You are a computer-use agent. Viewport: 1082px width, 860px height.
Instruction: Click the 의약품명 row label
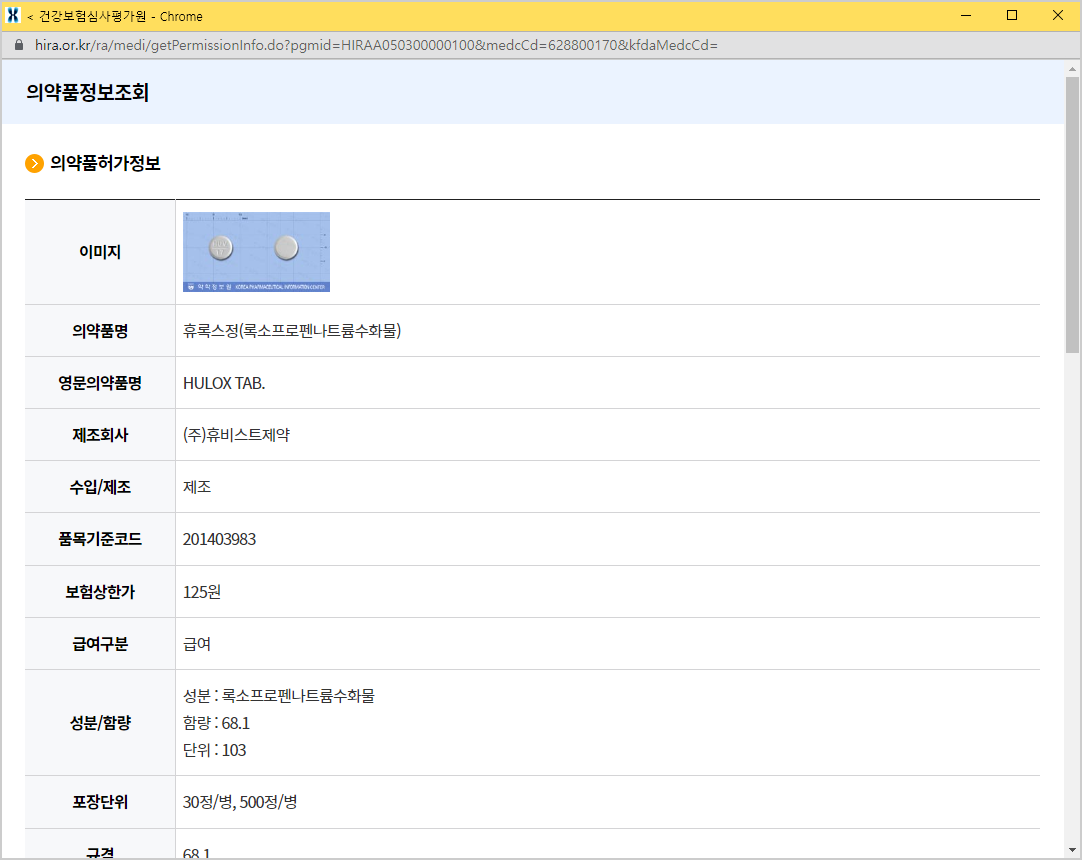[100, 331]
